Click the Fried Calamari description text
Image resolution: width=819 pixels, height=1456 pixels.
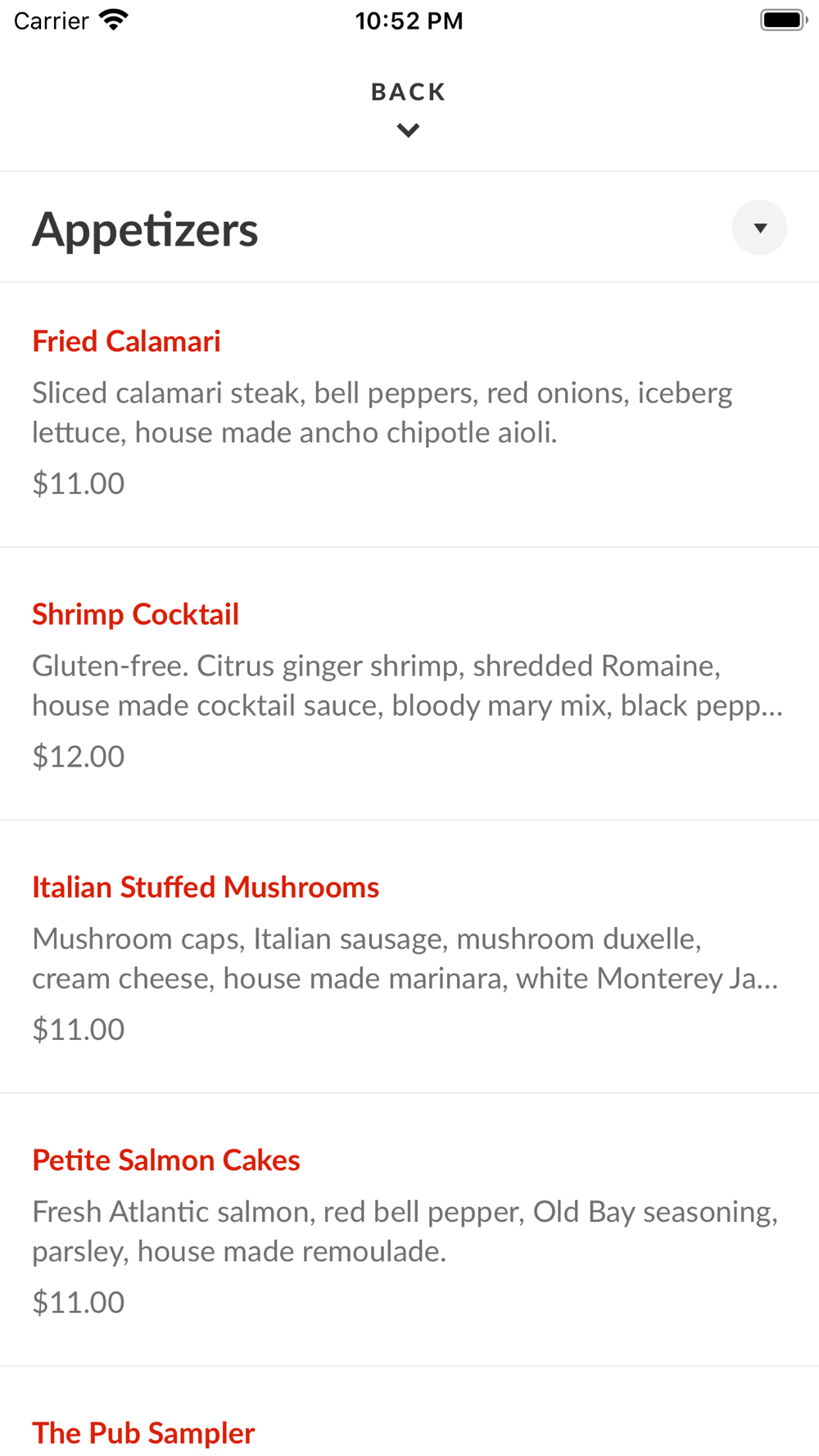(382, 413)
